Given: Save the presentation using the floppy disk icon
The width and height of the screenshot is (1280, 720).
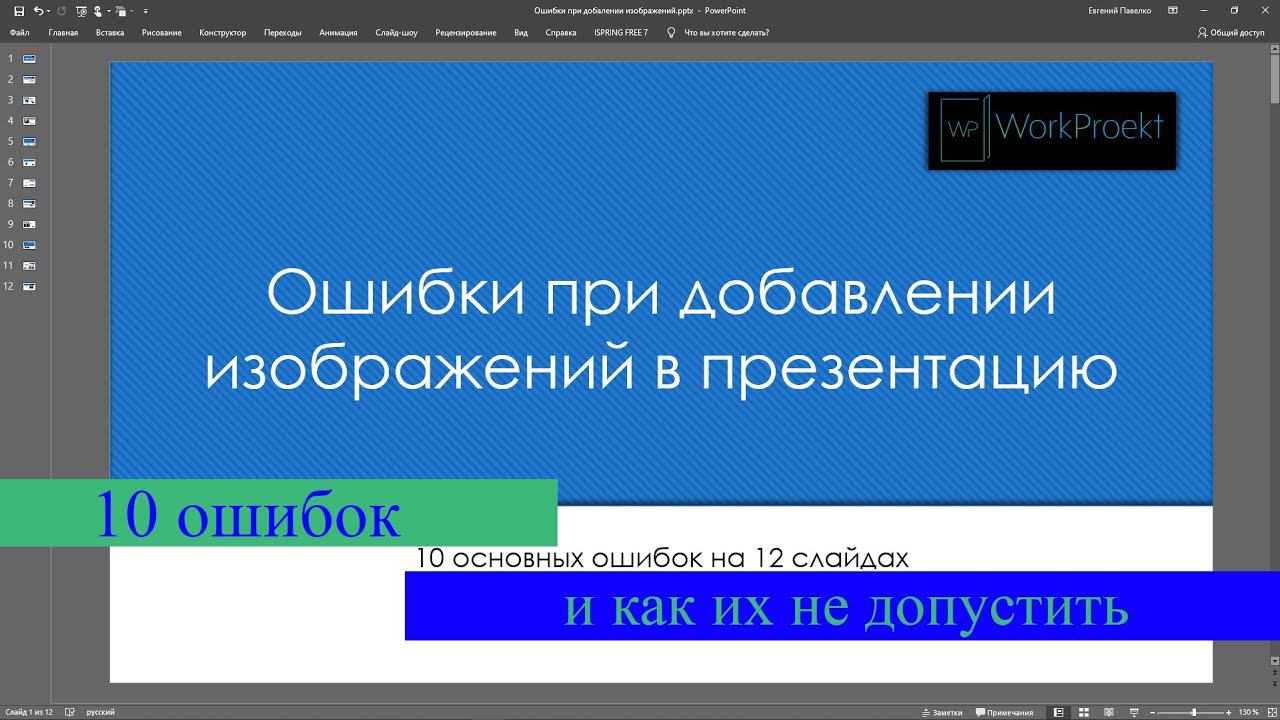Looking at the screenshot, I should click(x=19, y=11).
